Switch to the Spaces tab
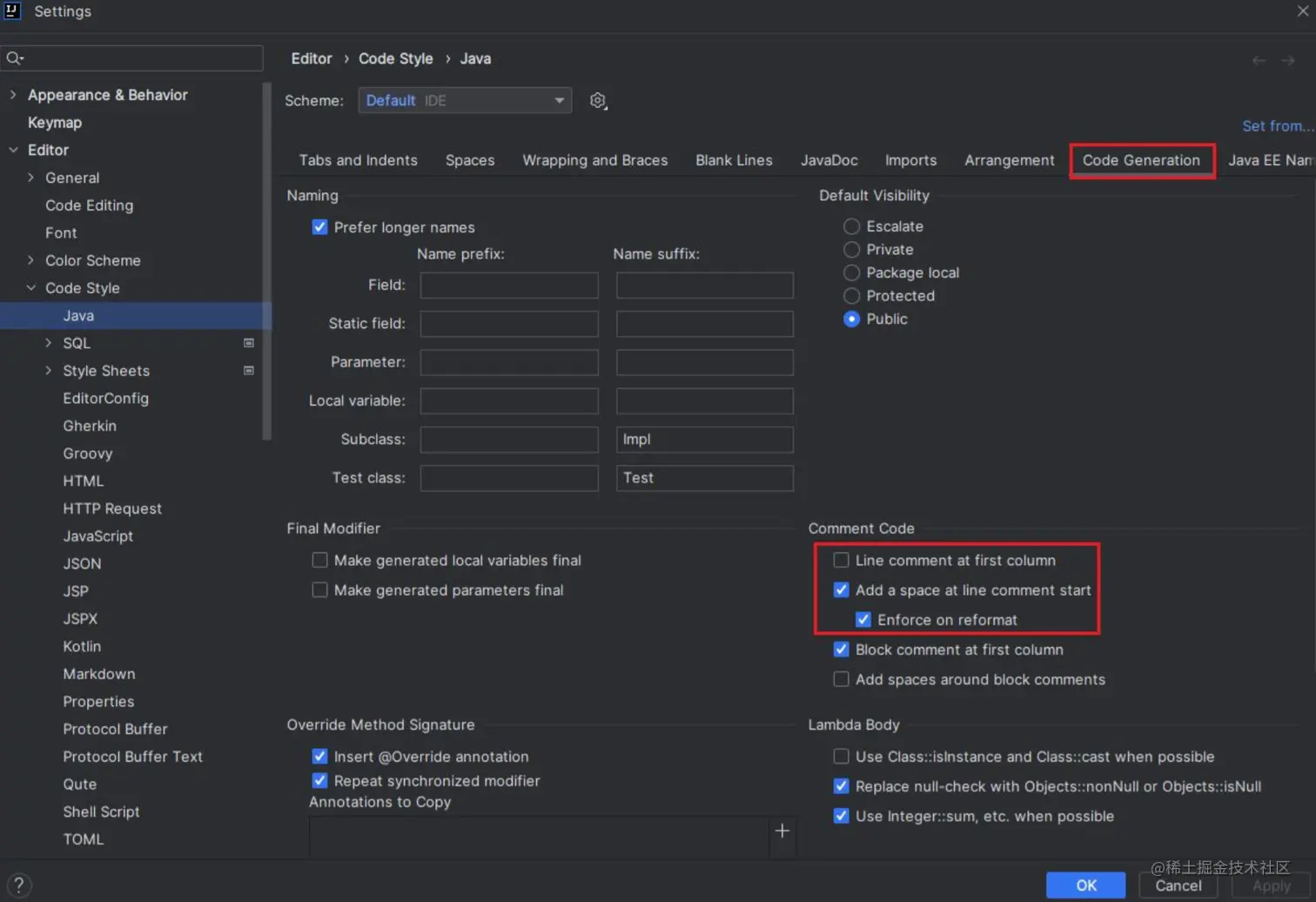Image resolution: width=1316 pixels, height=902 pixels. pyautogui.click(x=470, y=161)
